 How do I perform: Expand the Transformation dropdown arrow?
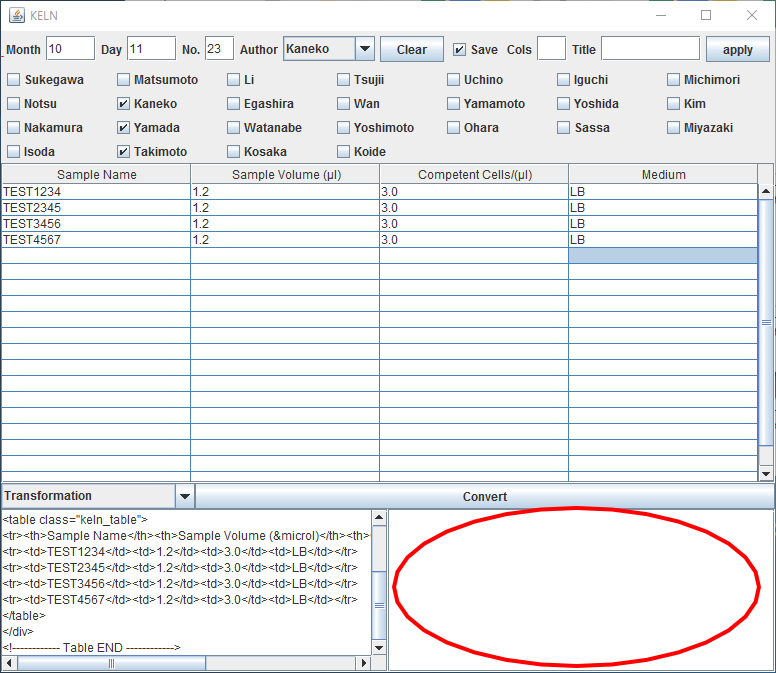coord(185,496)
